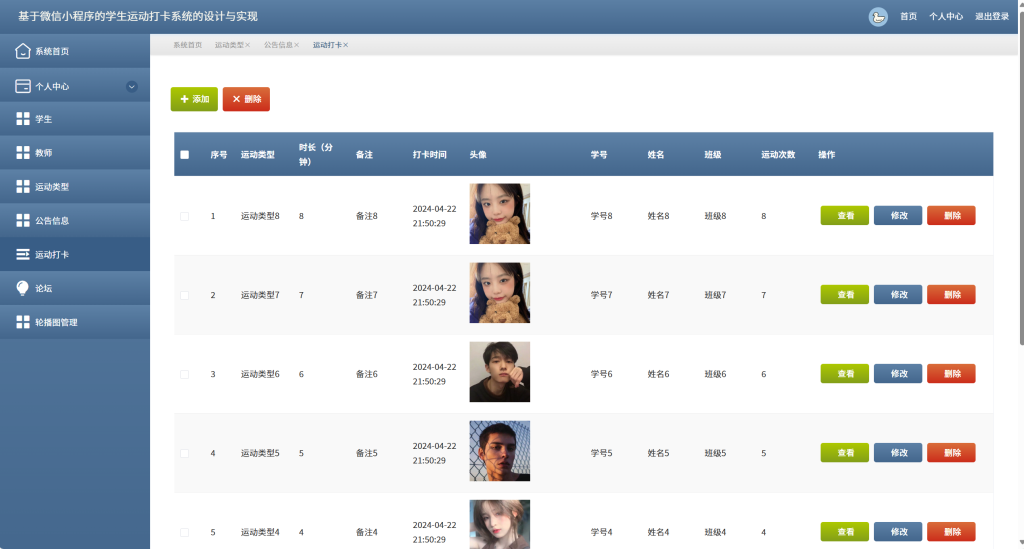The image size is (1024, 549).
Task: Close the 公告信息 tab
Action: click(297, 46)
